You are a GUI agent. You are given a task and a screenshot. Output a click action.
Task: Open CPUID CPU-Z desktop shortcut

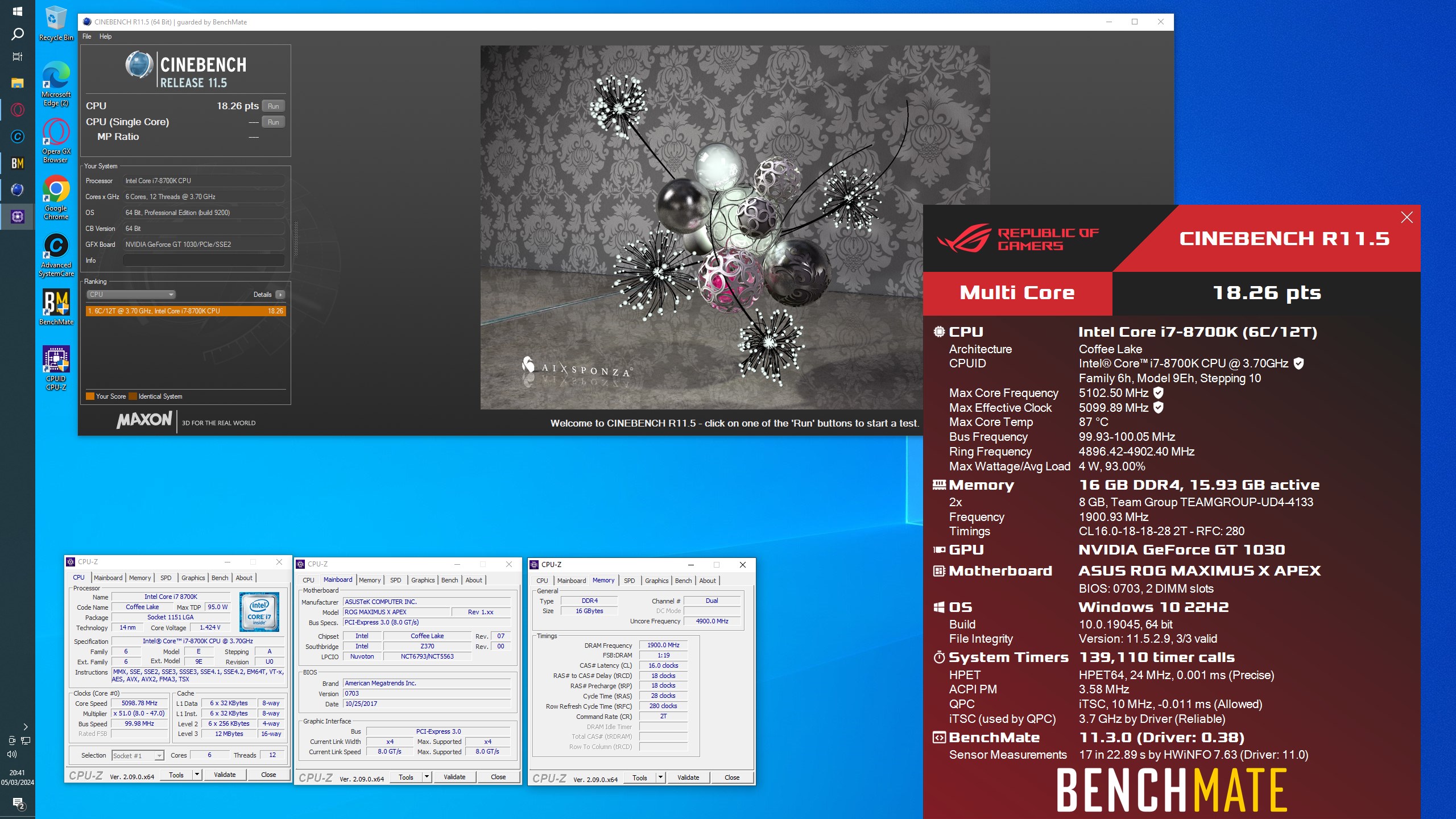tap(56, 368)
